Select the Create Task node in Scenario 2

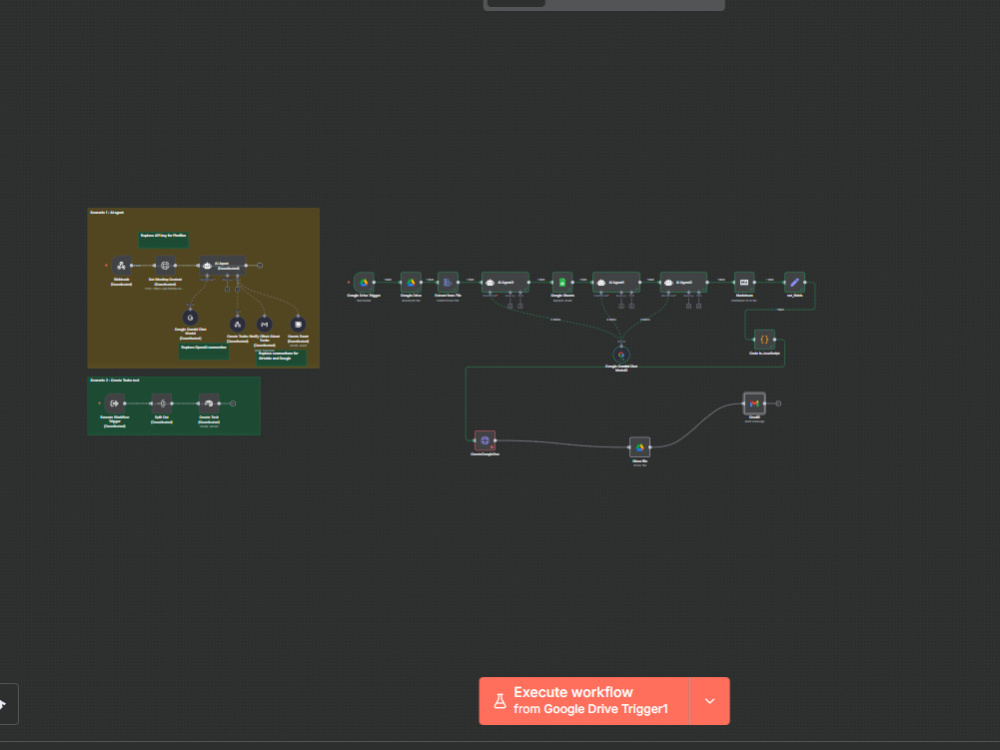pyautogui.click(x=209, y=403)
